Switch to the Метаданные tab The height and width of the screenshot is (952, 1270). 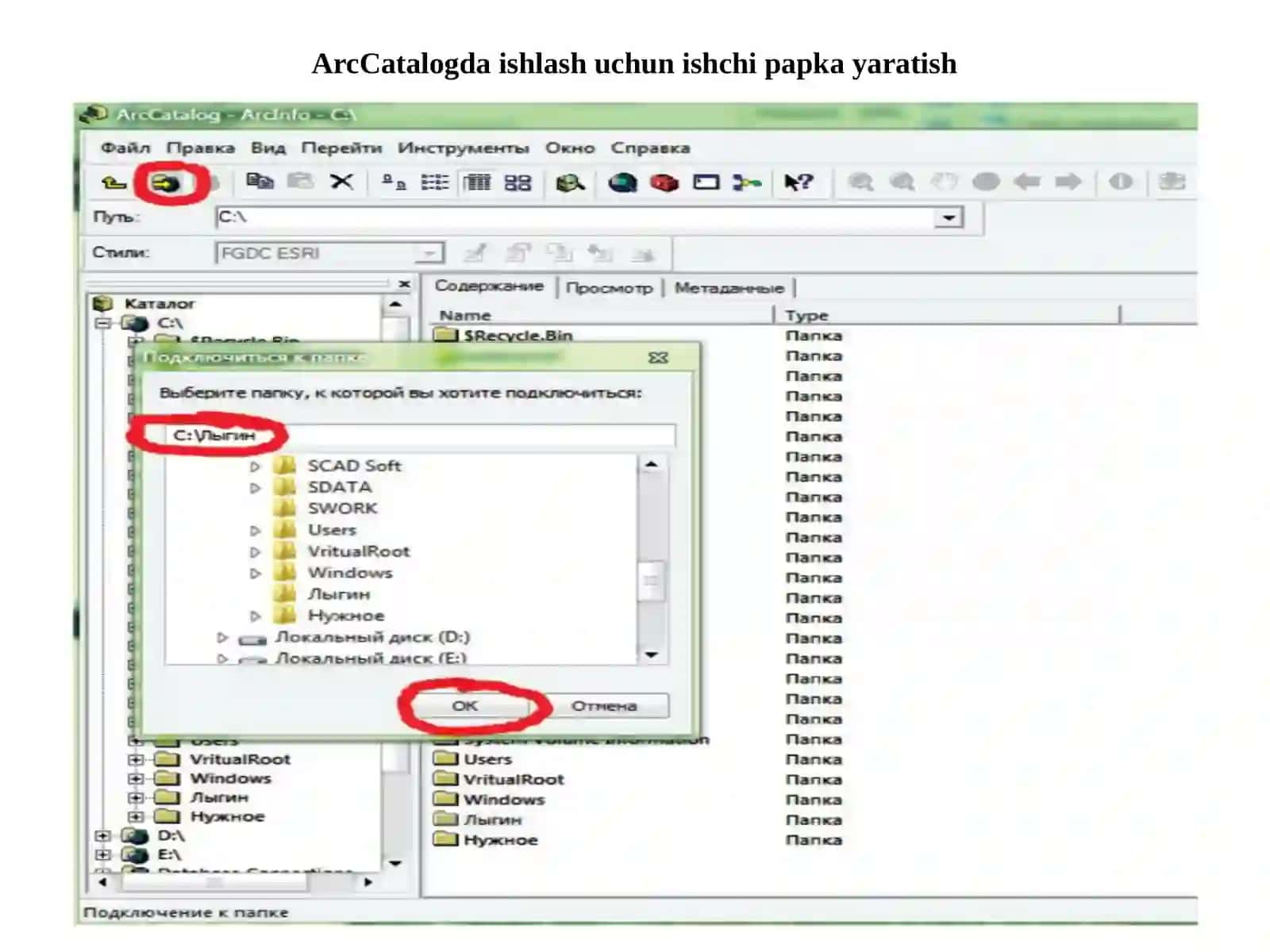(729, 288)
